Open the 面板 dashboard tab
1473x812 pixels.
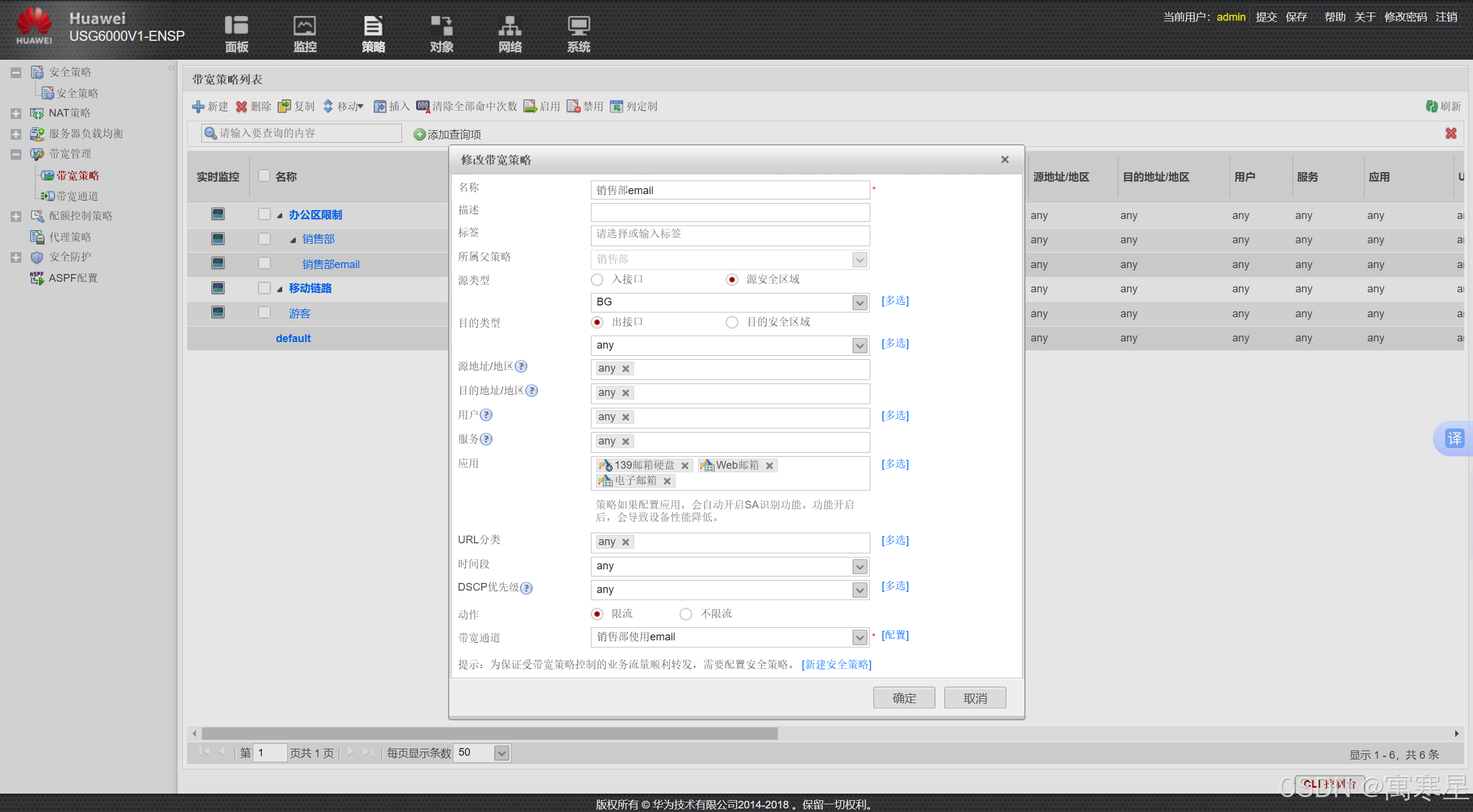[236, 34]
